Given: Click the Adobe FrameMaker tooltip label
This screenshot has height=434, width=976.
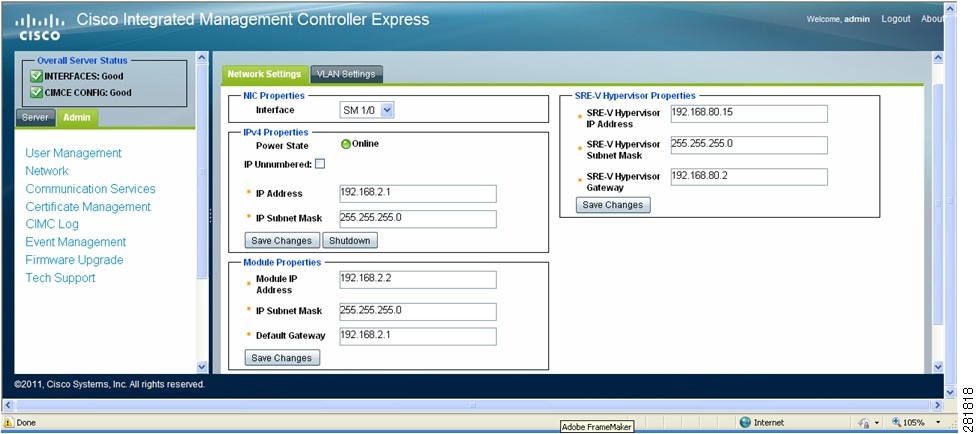Looking at the screenshot, I should pos(597,427).
